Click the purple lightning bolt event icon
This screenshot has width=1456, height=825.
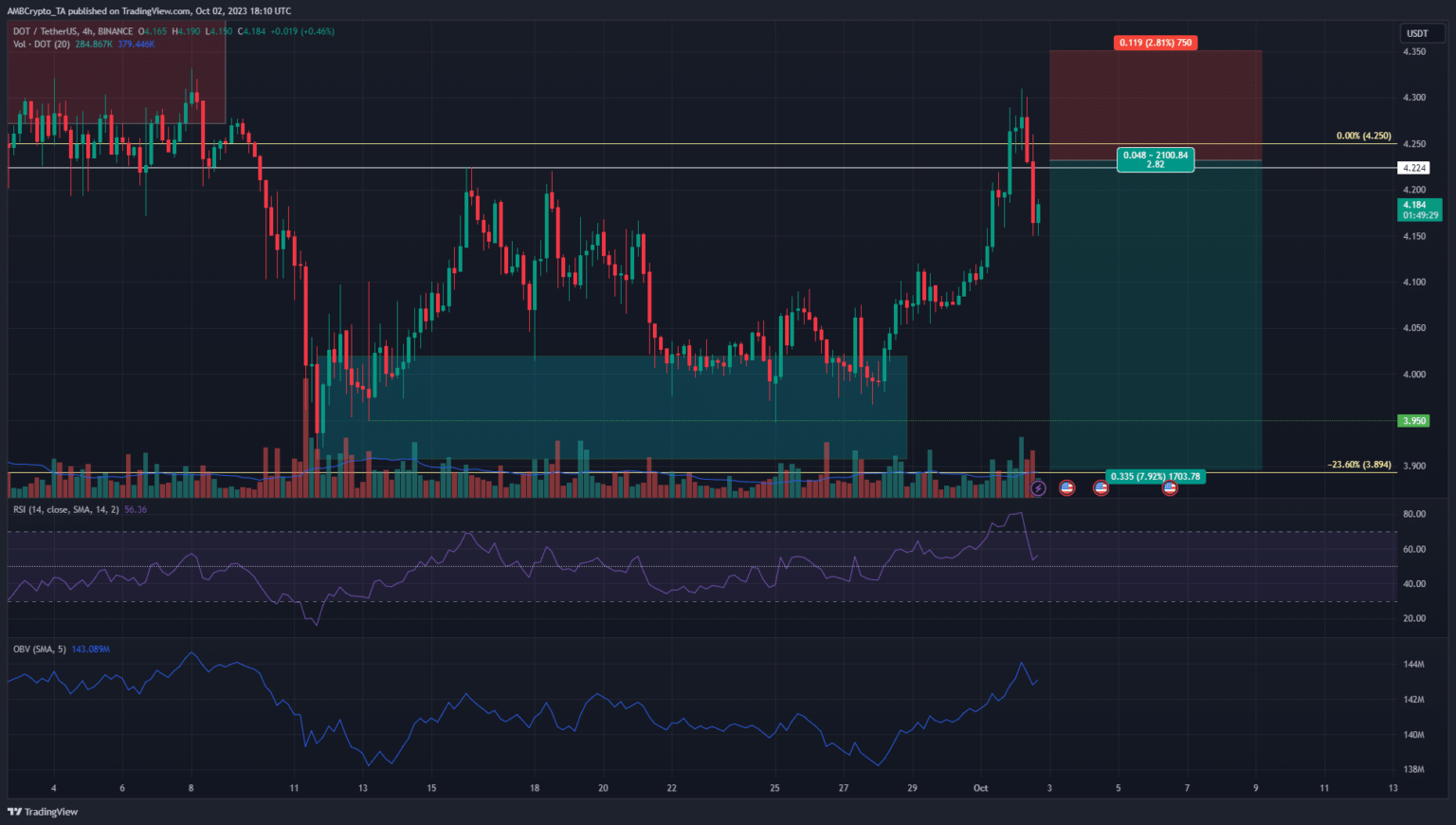pos(1038,488)
